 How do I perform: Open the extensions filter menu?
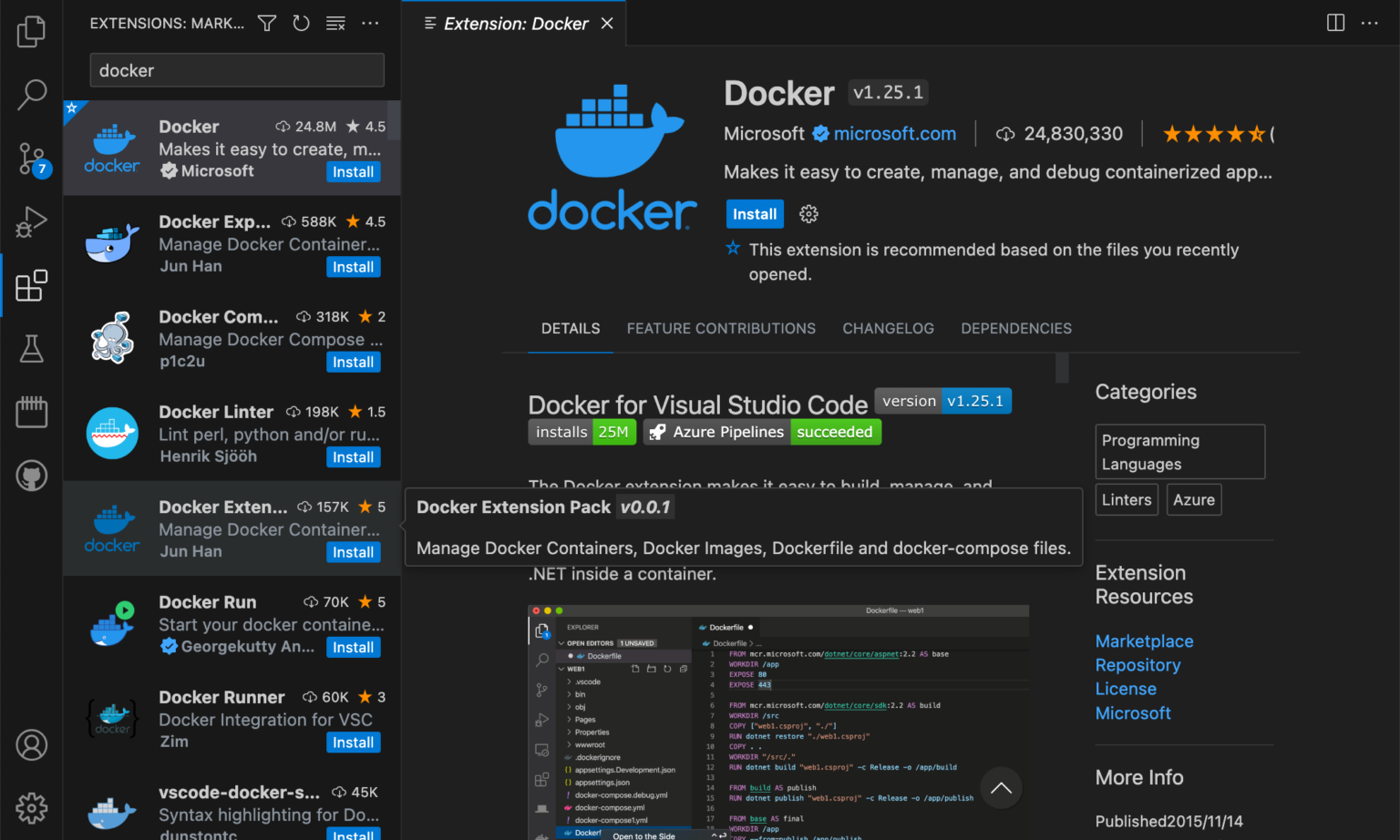(x=266, y=24)
